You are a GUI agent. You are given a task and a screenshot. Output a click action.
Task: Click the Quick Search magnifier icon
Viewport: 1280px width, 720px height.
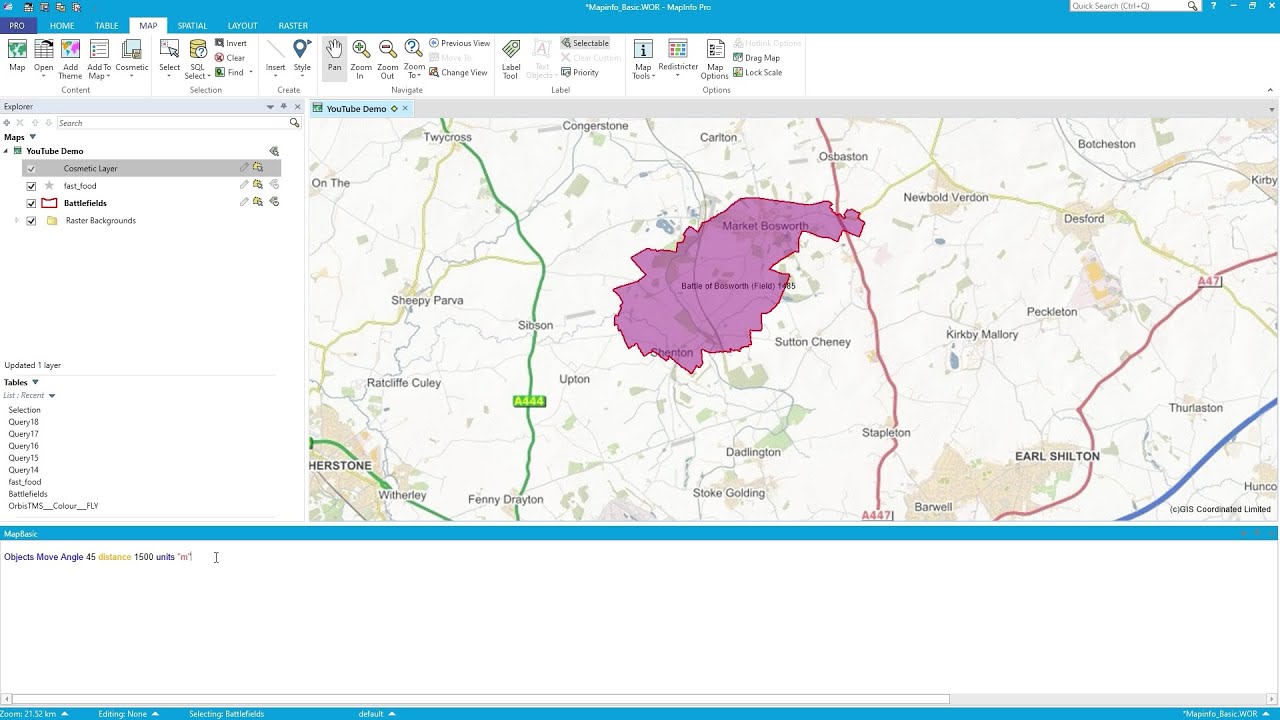coord(1192,6)
